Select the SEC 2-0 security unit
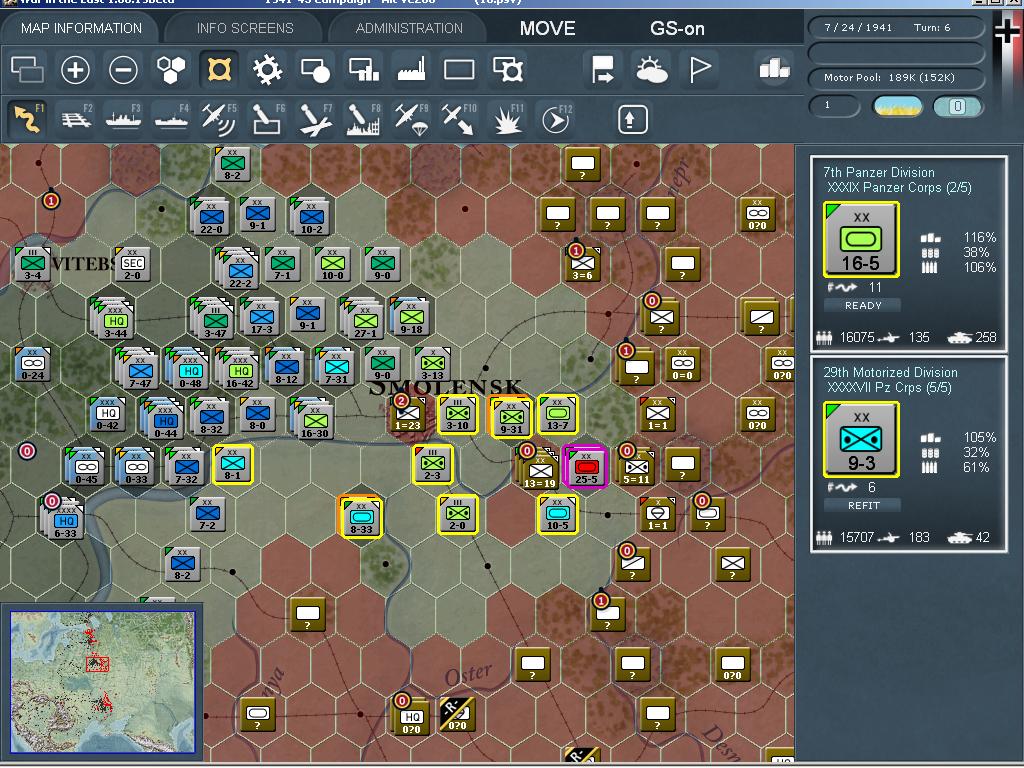 click(x=132, y=264)
